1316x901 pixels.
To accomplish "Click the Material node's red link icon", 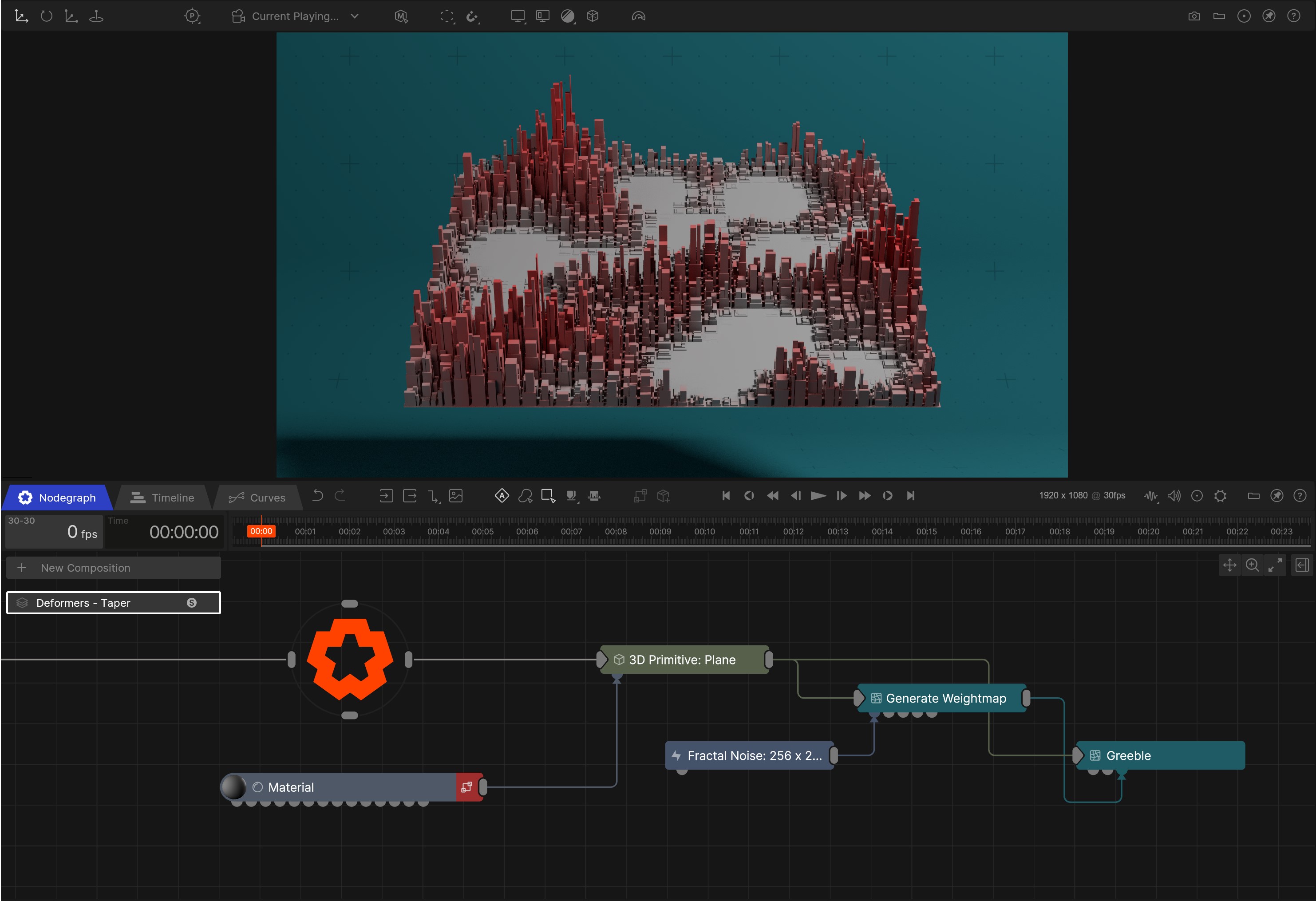I will coord(466,787).
